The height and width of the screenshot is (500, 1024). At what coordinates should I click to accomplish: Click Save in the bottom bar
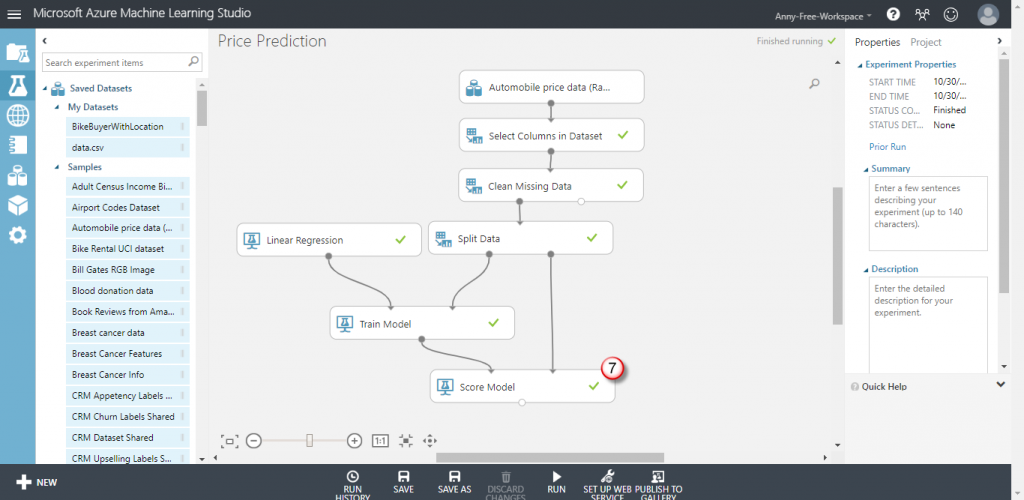404,482
